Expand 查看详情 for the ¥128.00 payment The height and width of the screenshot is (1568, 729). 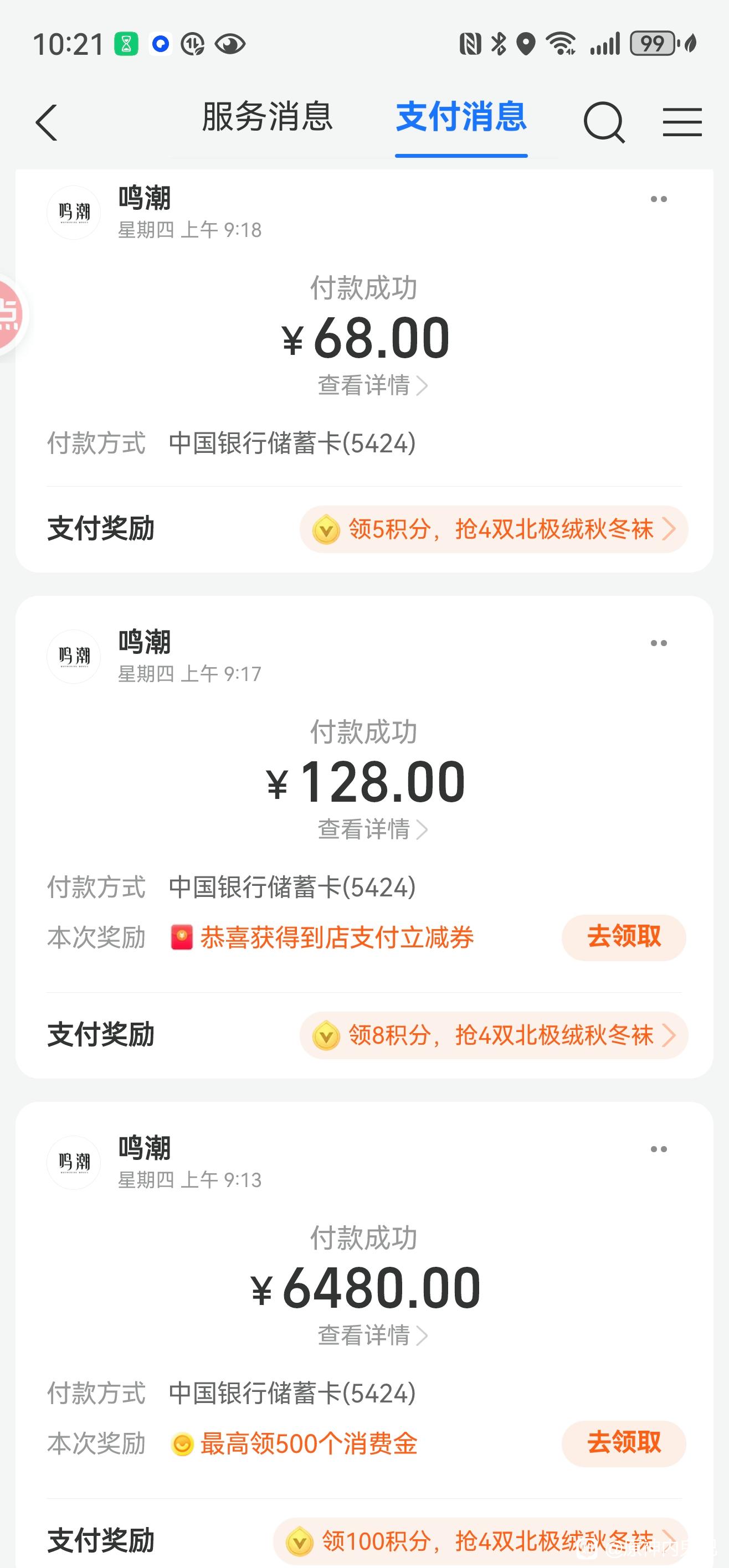point(372,829)
